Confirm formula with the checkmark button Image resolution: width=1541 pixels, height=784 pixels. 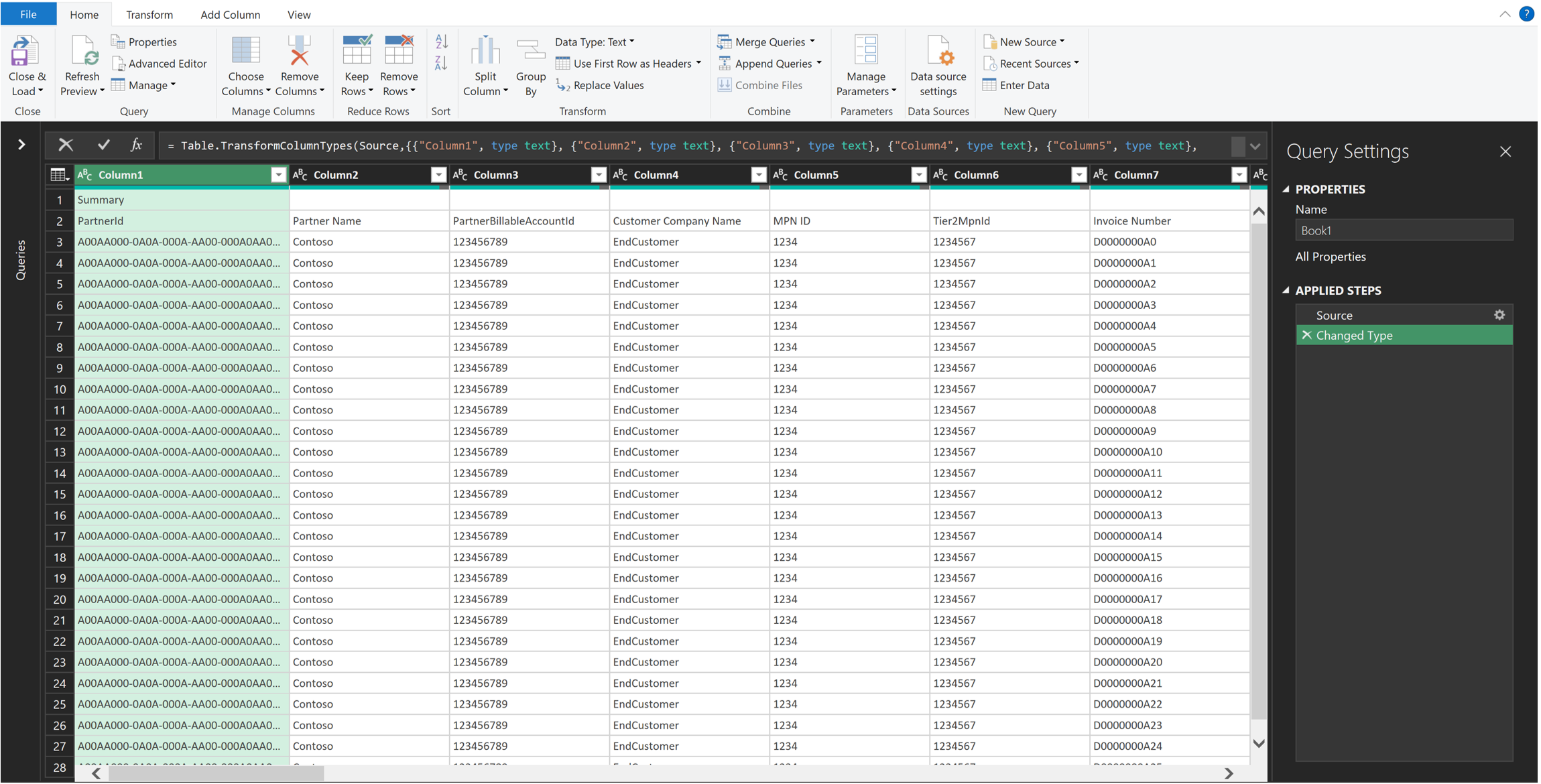tap(103, 145)
